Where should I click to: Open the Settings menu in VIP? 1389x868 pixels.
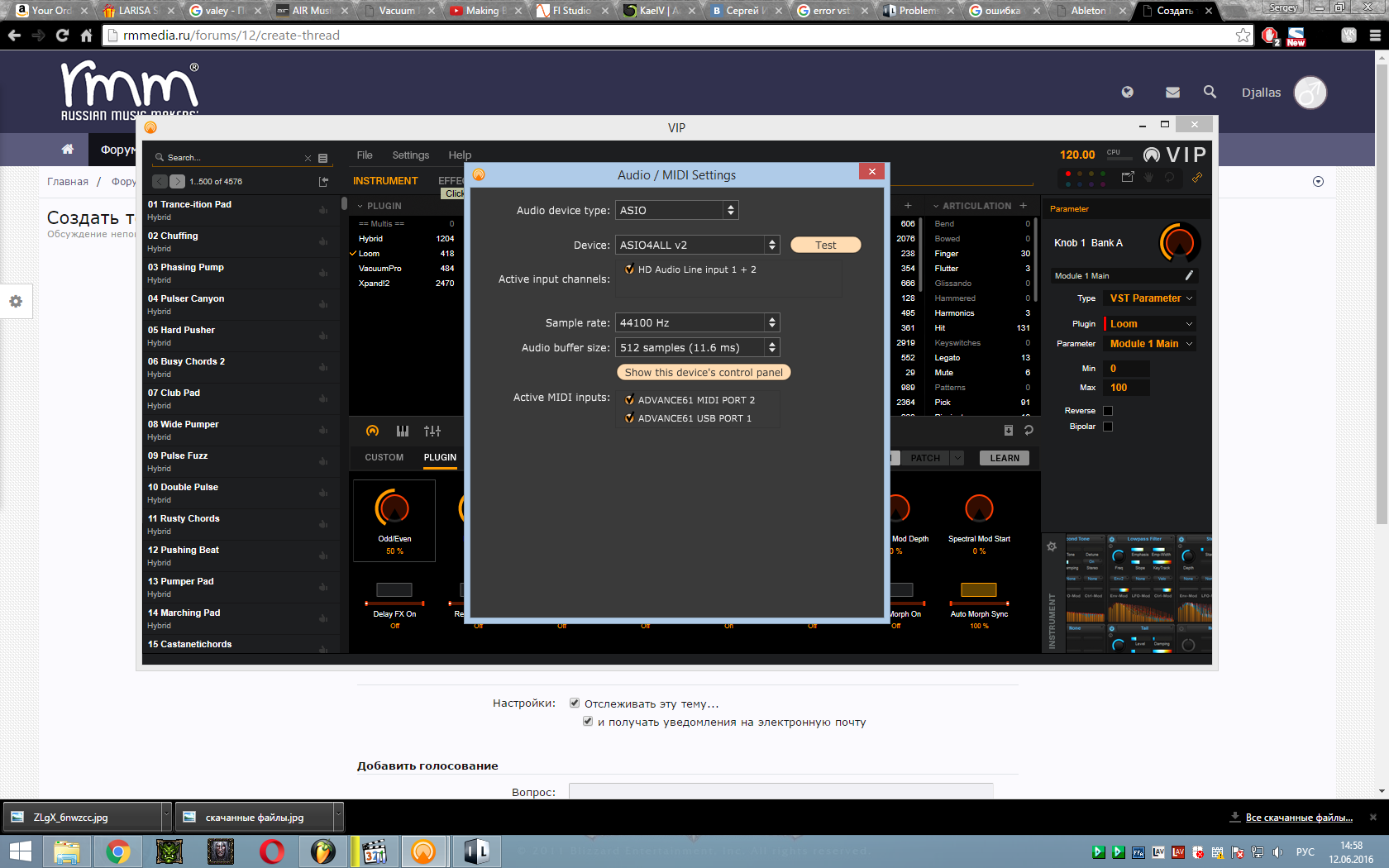[x=411, y=155]
